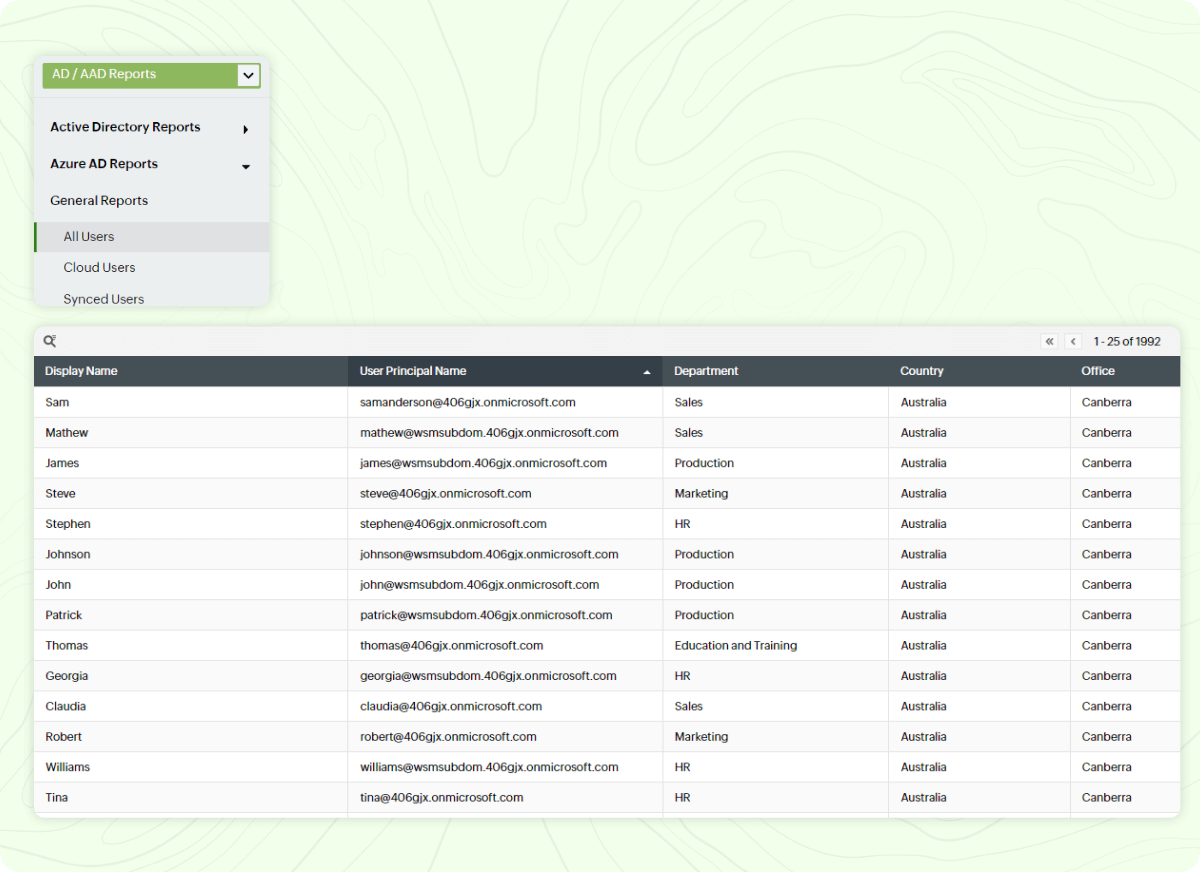Click samanderson@406gjx.onmicrosoft.com in the table
Viewport: 1200px width, 872px height.
(x=468, y=402)
